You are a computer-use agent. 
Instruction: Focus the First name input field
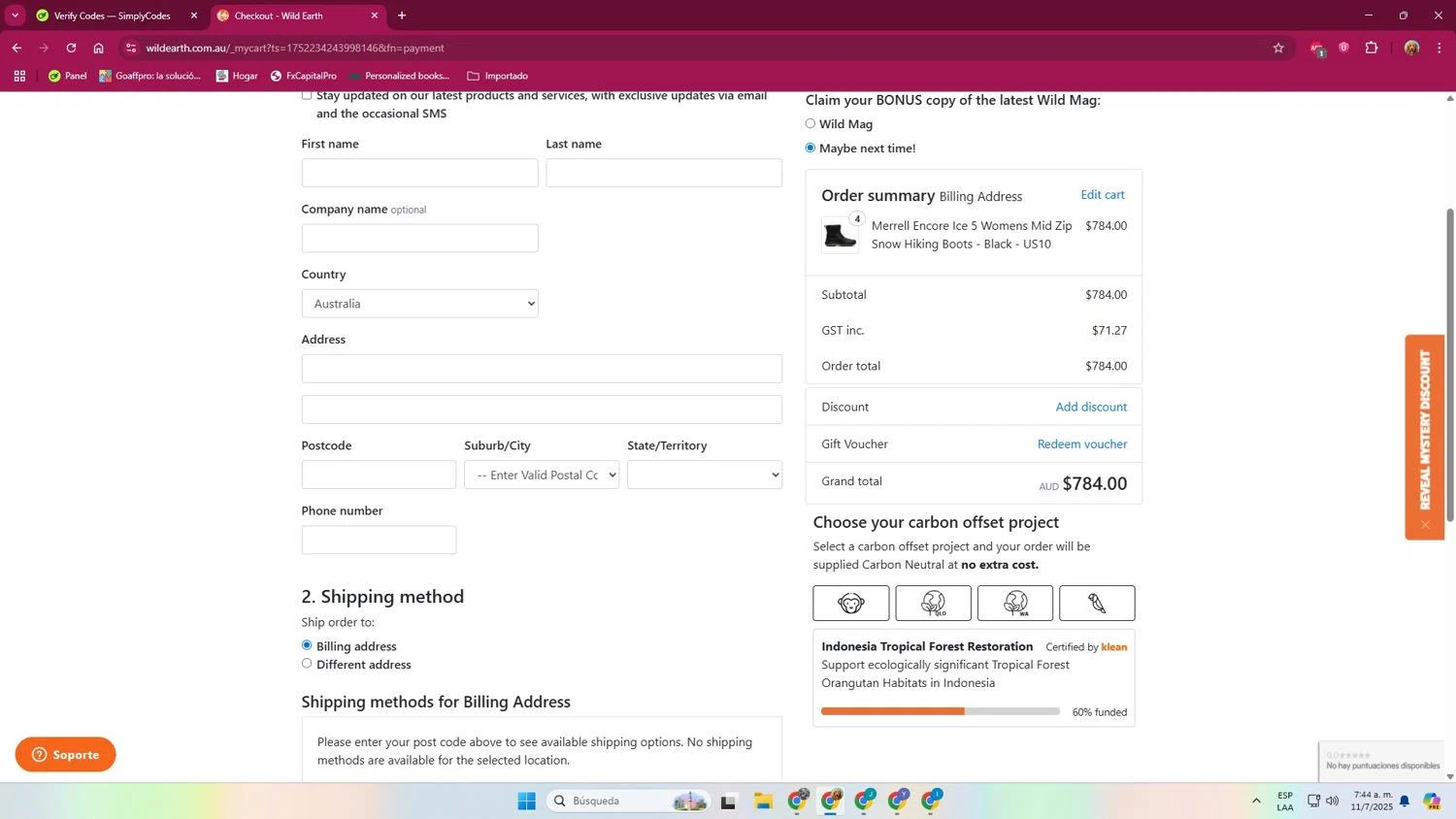[419, 173]
